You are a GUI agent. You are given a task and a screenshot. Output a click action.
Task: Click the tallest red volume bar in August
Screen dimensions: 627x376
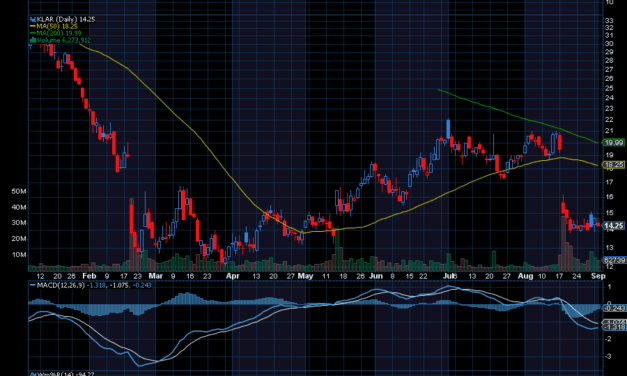coord(563,244)
